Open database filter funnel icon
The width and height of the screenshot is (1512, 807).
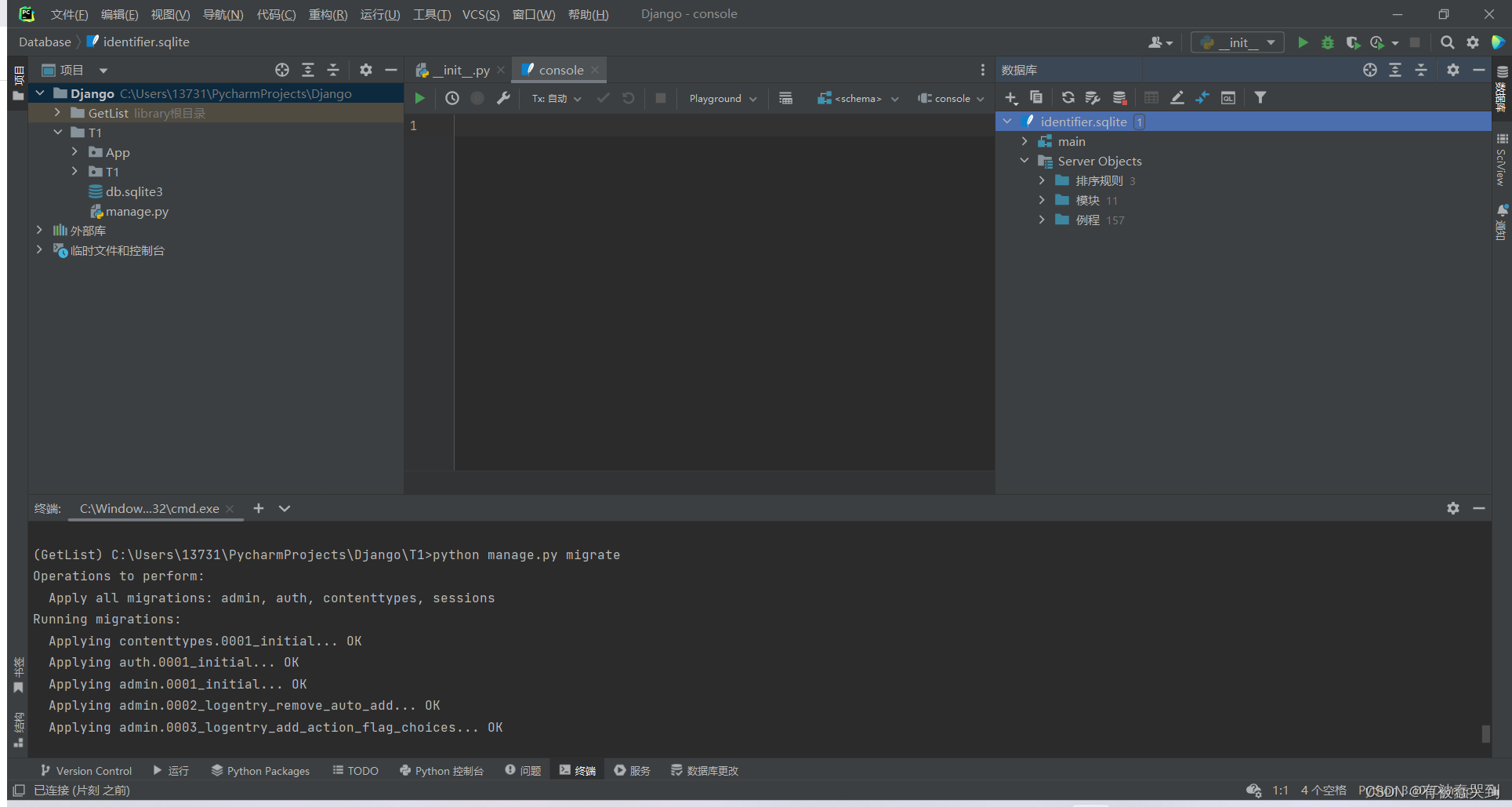tap(1260, 97)
